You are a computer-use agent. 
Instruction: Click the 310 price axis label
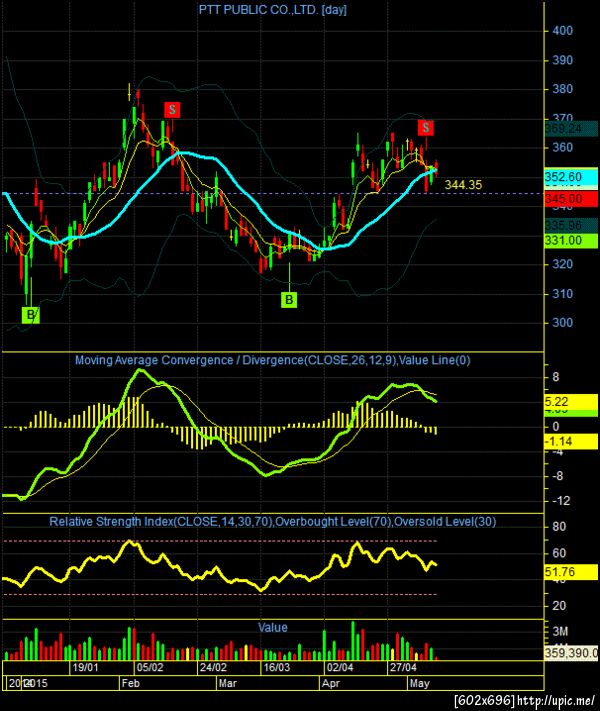pos(562,294)
